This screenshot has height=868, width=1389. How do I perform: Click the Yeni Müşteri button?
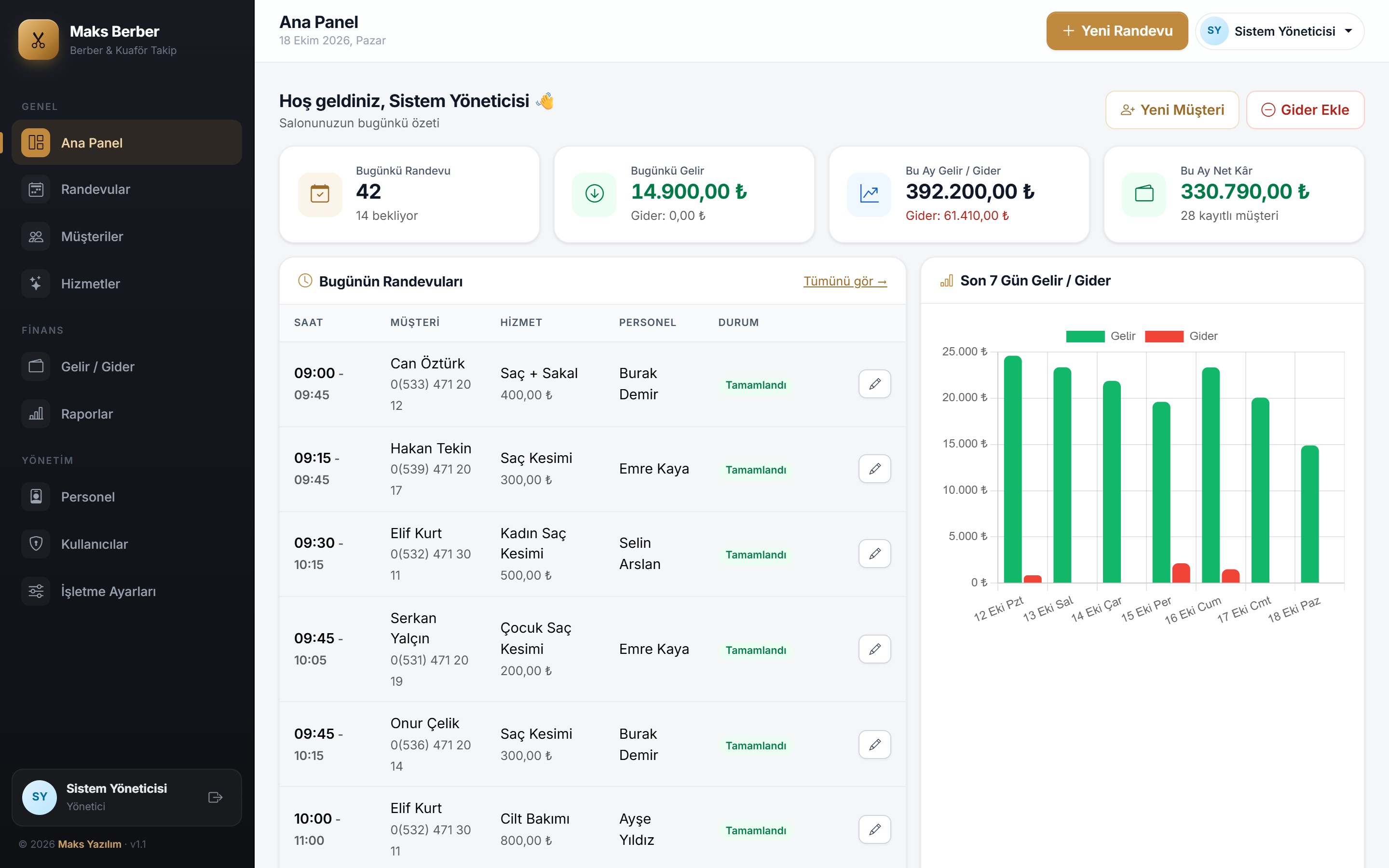pyautogui.click(x=1172, y=109)
